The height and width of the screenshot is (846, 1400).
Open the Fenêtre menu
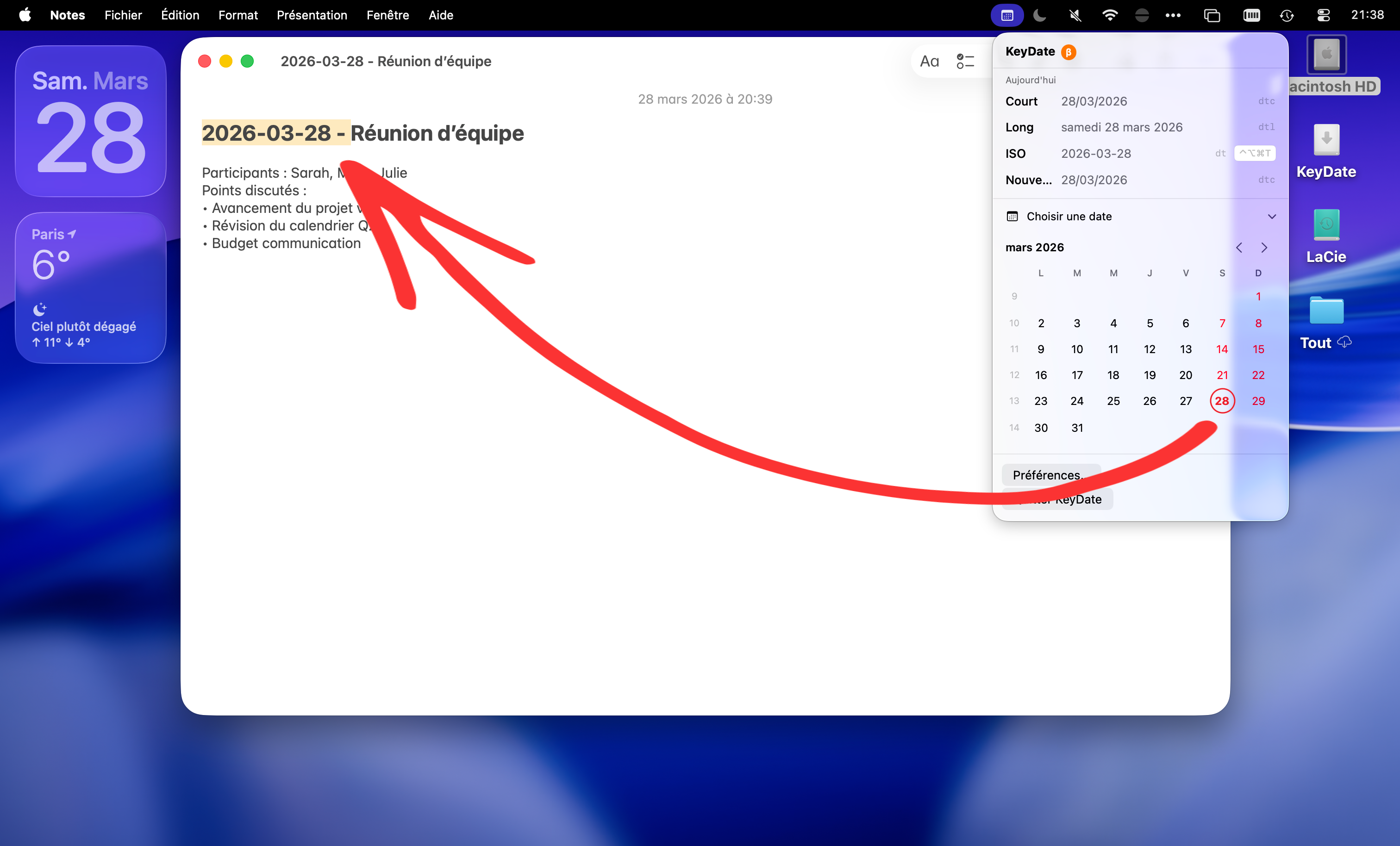tap(387, 15)
